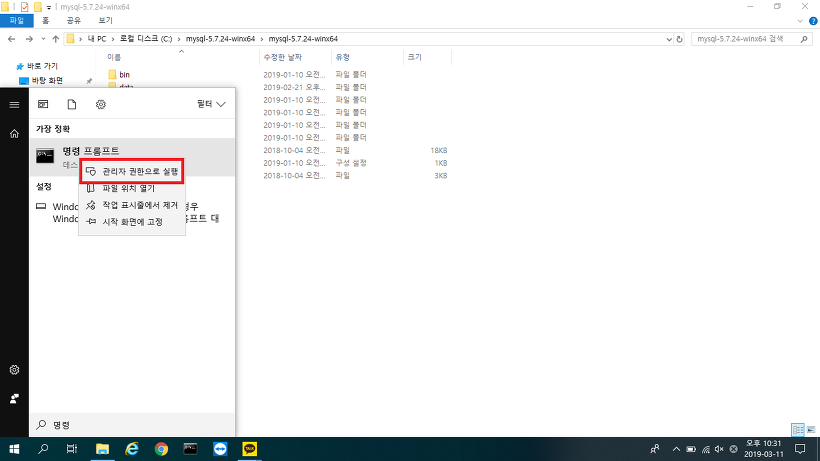Image resolution: width=820 pixels, height=461 pixels.
Task: Switch to large icons view layout
Action: point(811,430)
